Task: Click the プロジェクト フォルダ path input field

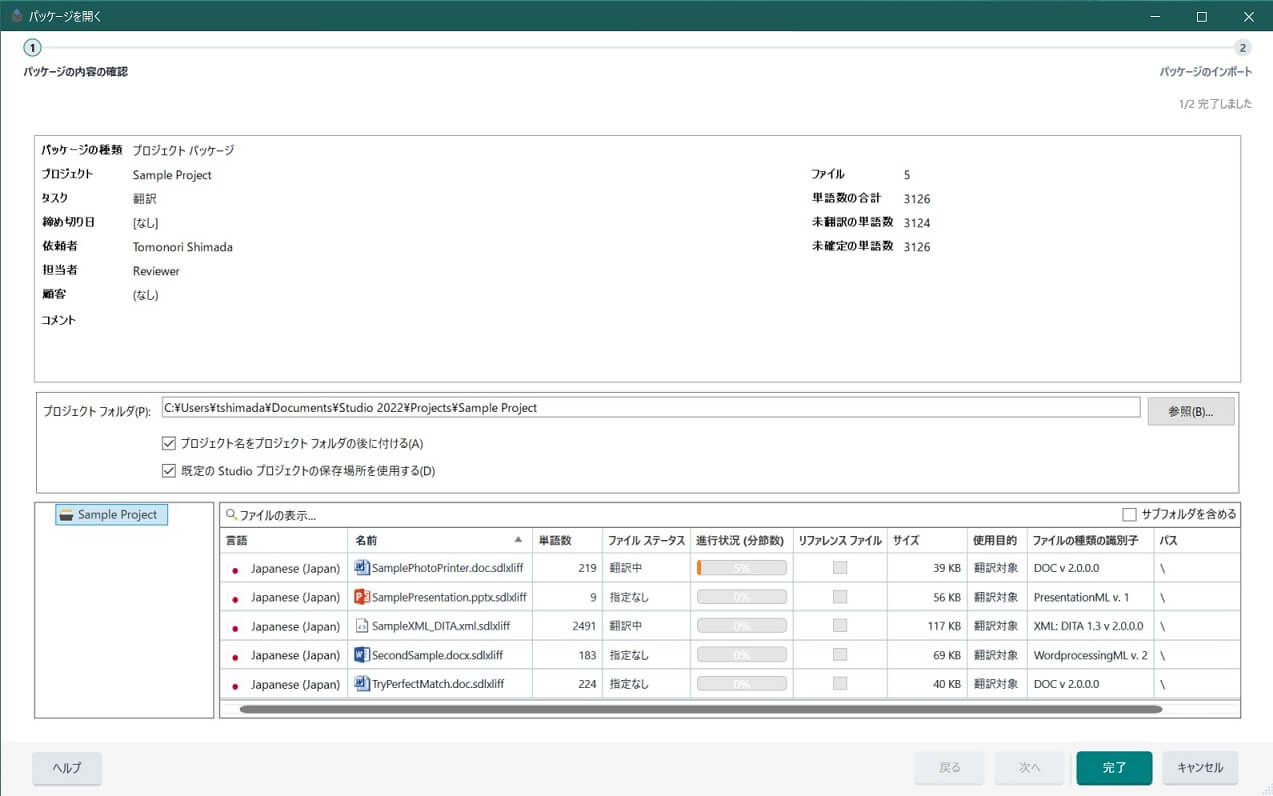Action: pyautogui.click(x=650, y=408)
